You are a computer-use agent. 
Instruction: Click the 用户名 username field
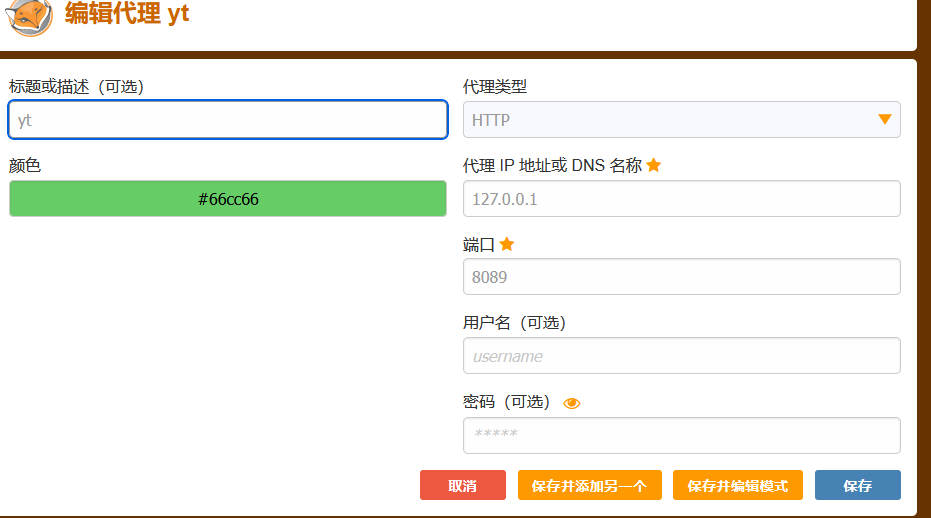(682, 356)
